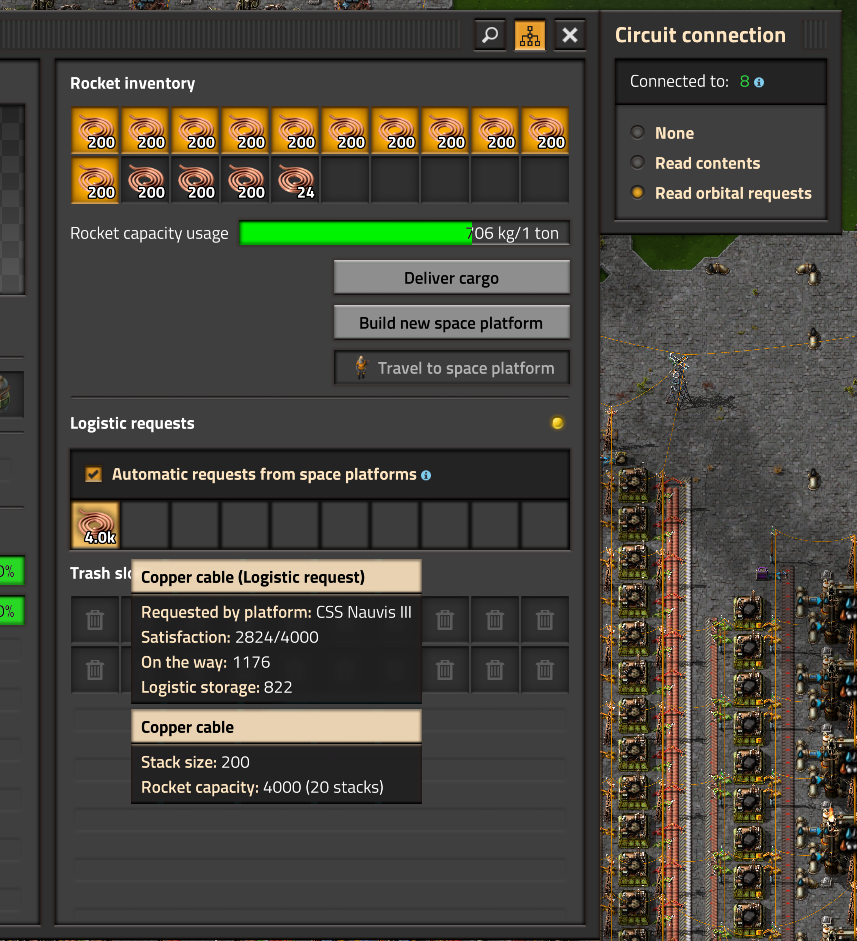
Task: Select the None circuit mode
Action: point(638,133)
